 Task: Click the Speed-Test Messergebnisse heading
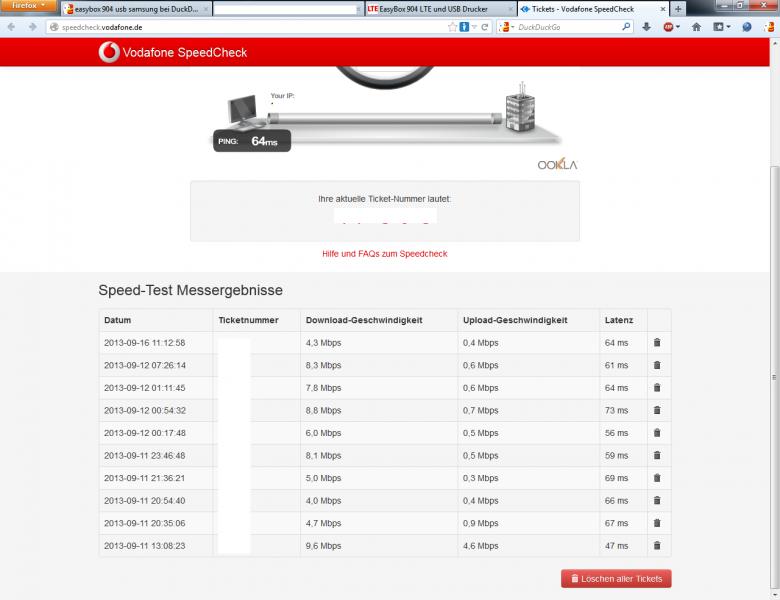(191, 290)
